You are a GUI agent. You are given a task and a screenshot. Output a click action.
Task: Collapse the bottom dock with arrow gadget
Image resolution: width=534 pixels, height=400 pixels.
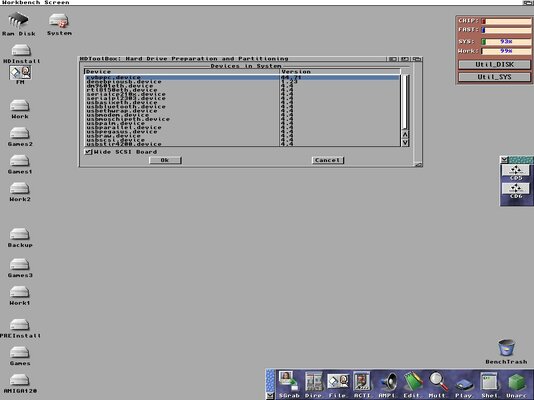270,396
